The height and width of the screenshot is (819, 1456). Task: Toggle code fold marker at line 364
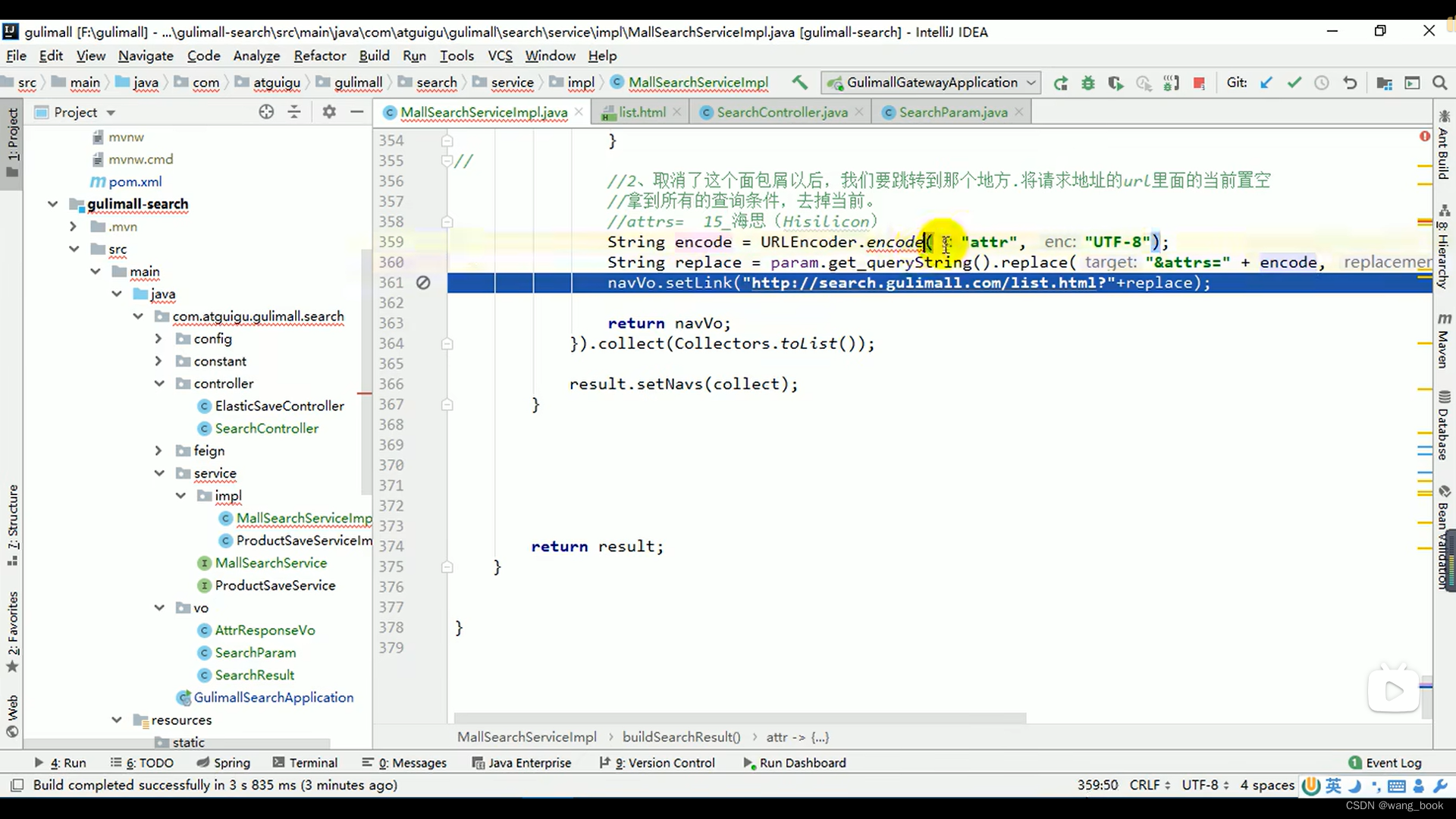point(447,344)
